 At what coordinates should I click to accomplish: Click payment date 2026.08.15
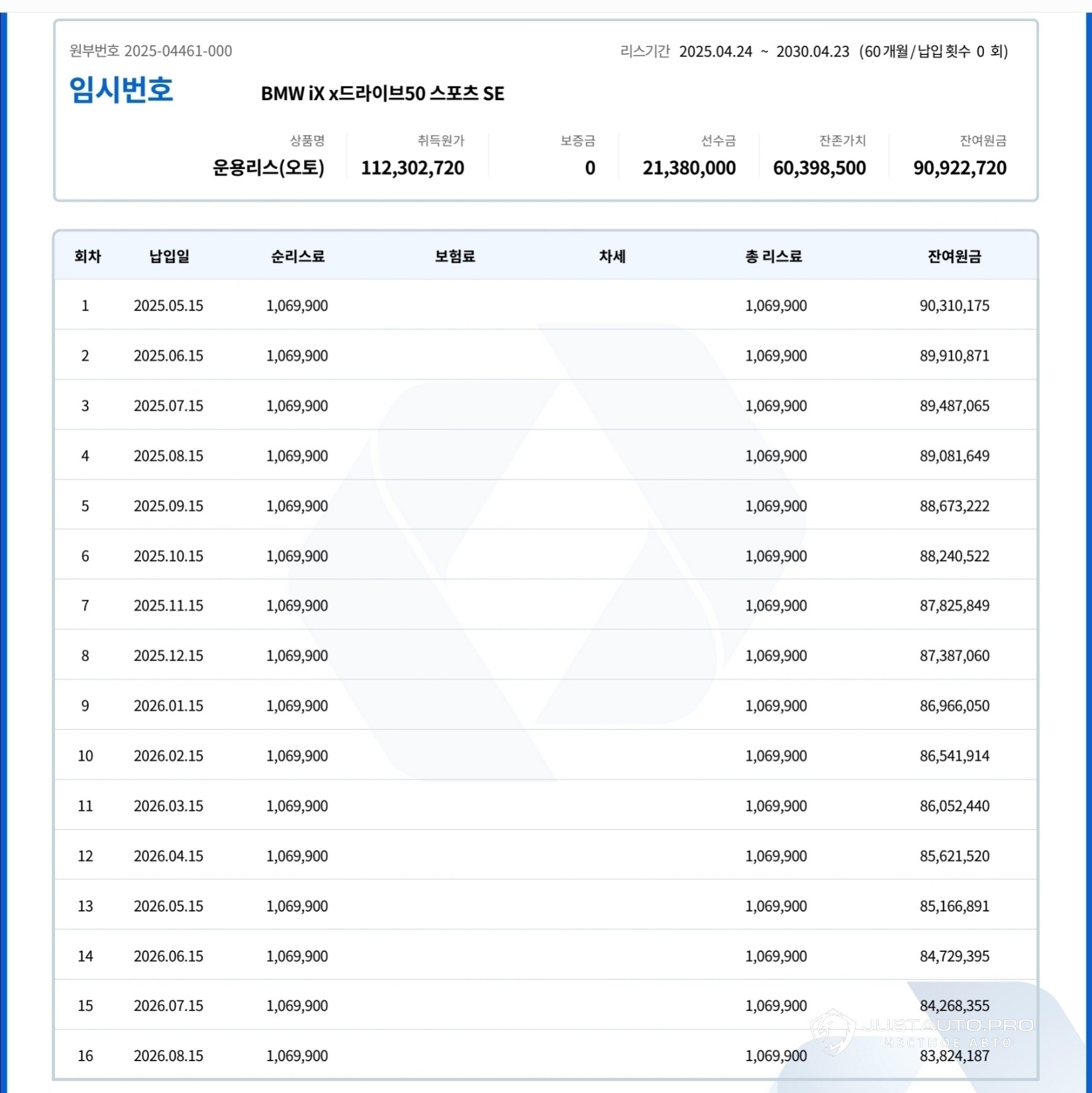tap(169, 1056)
